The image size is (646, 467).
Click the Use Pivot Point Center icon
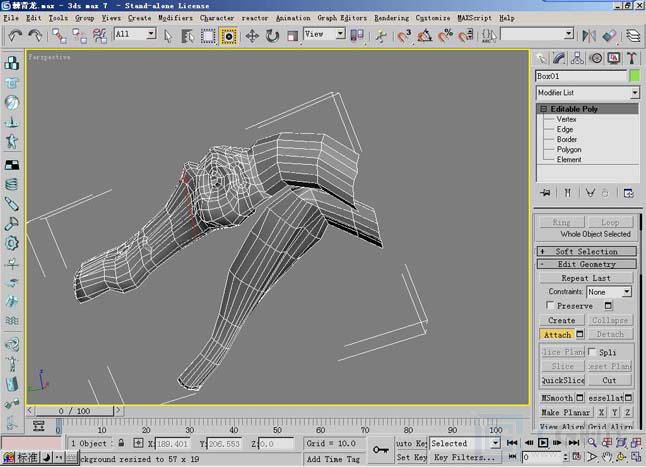357,36
